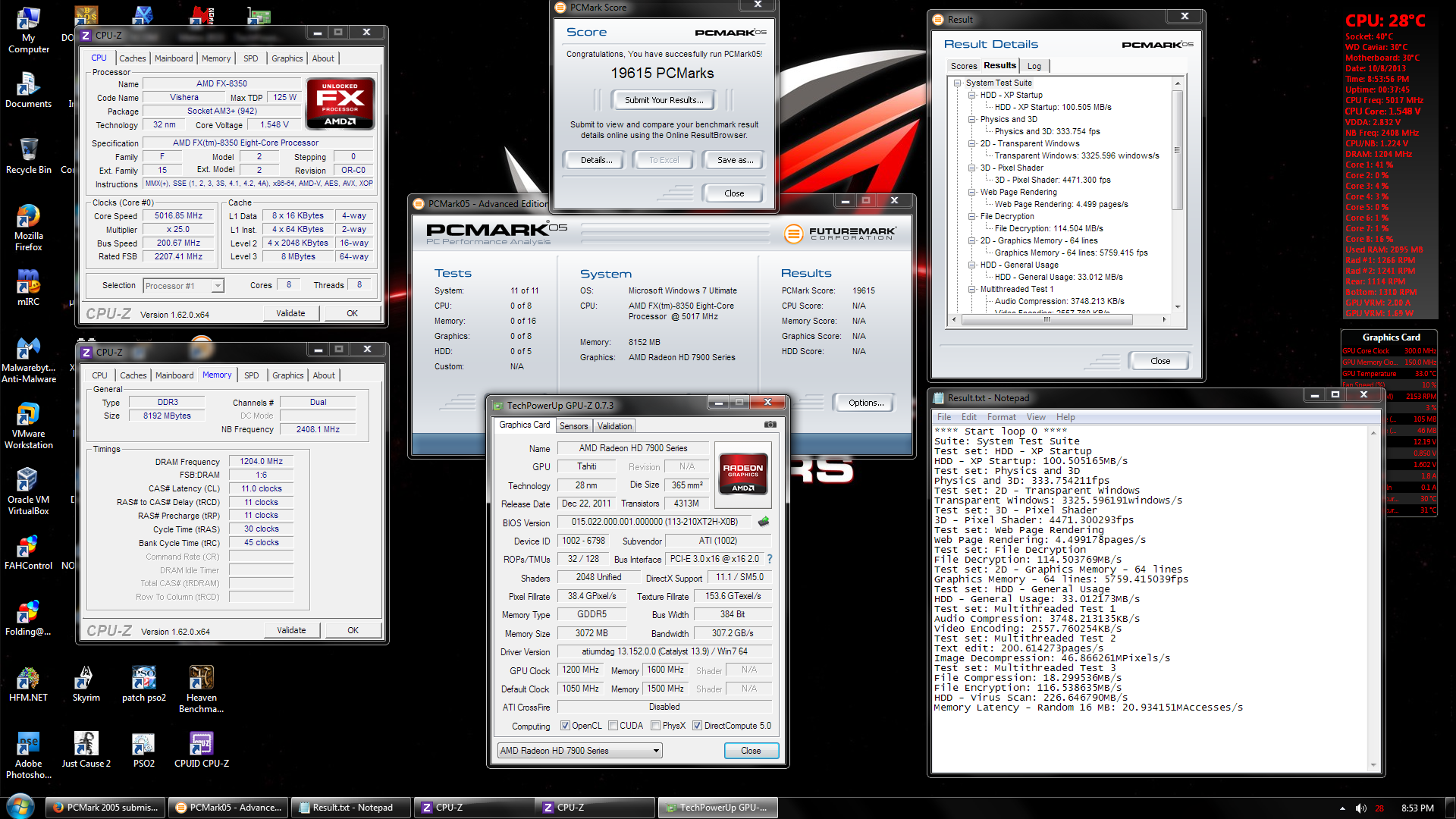Collapse the Physics and 3D node
Image resolution: width=1456 pixels, height=819 pixels.
click(972, 119)
